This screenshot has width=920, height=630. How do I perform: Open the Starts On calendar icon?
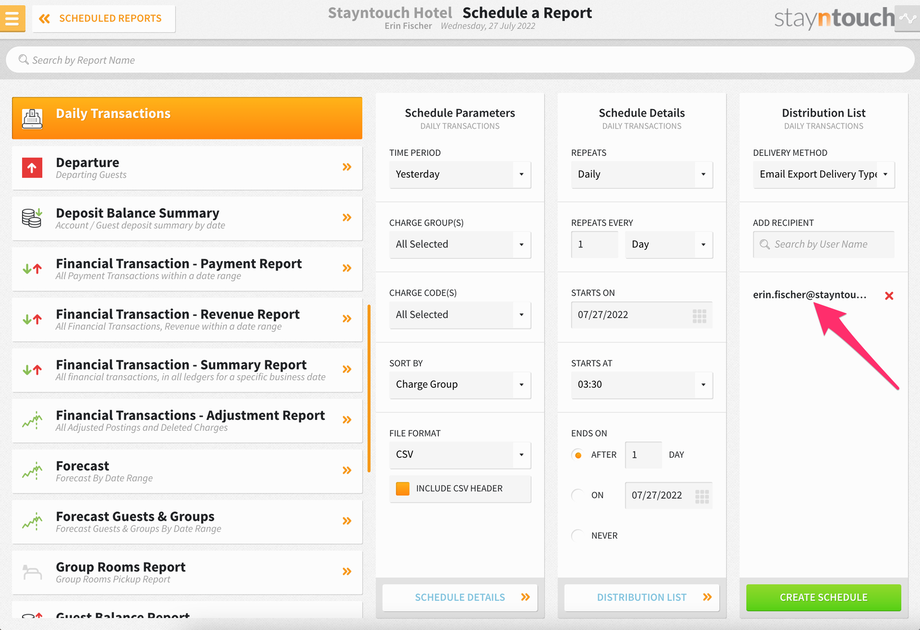tap(699, 316)
